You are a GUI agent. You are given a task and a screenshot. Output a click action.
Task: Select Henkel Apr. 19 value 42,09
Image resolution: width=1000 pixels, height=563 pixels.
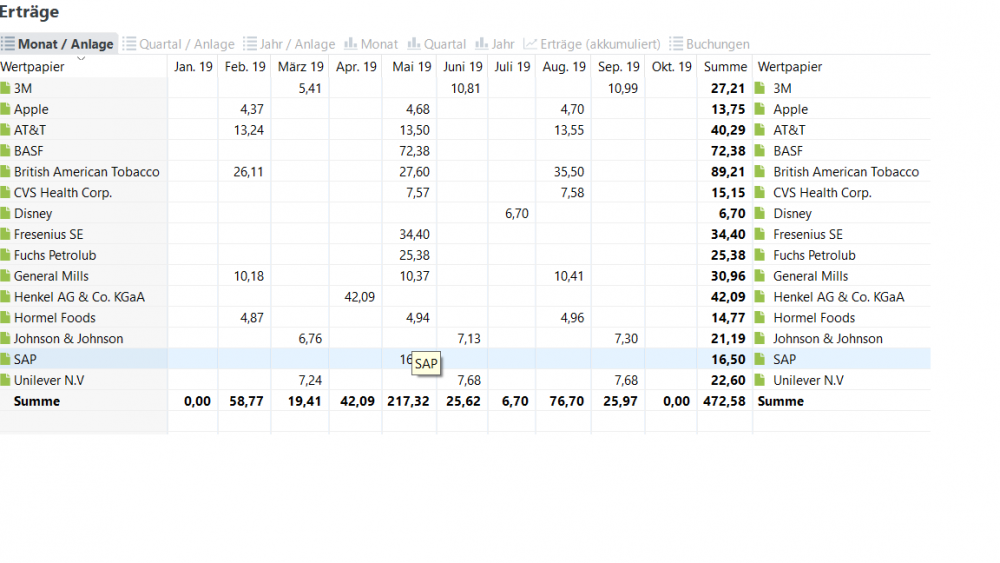coord(360,296)
